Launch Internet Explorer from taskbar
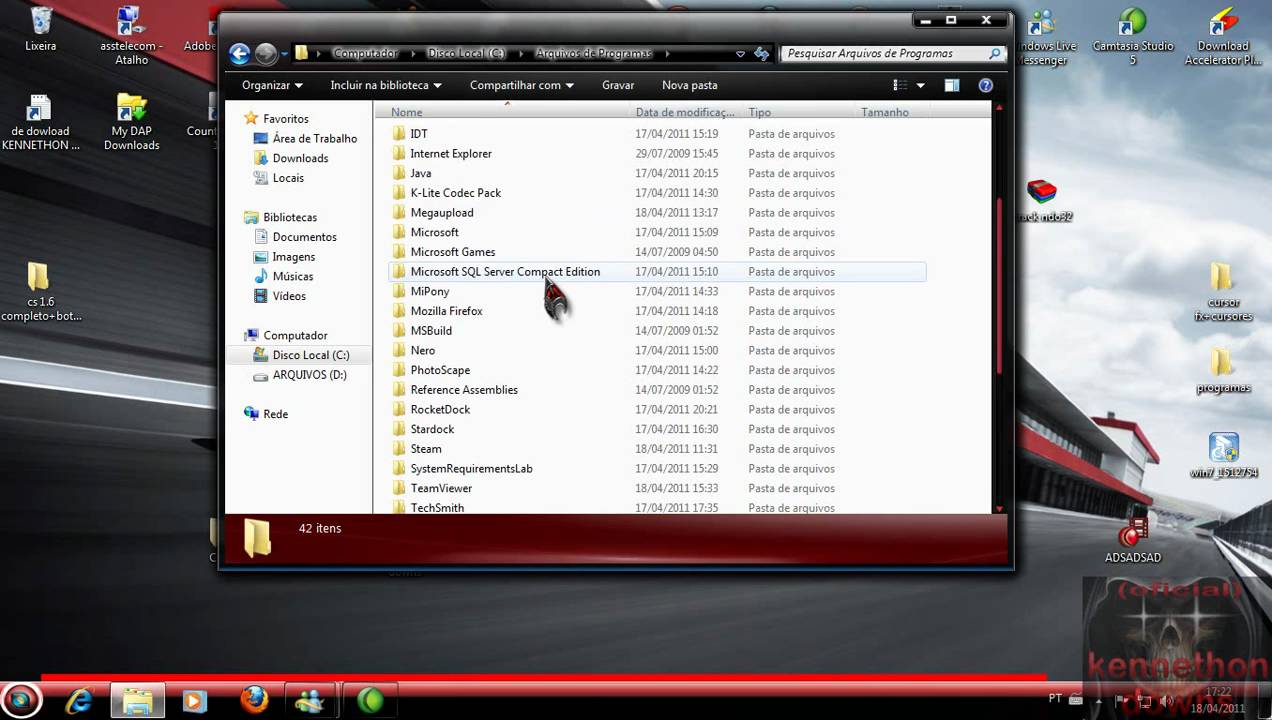Screen dimensions: 1272x720 tap(79, 702)
